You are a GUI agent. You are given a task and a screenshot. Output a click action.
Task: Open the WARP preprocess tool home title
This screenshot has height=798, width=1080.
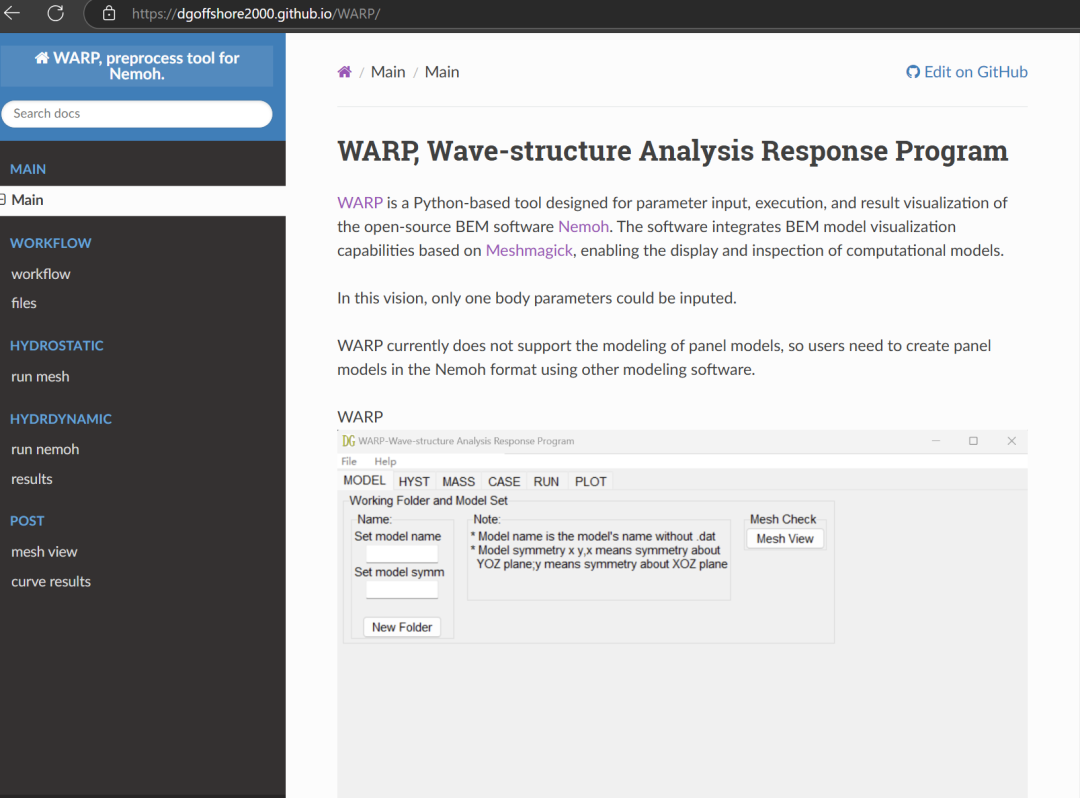click(x=137, y=65)
